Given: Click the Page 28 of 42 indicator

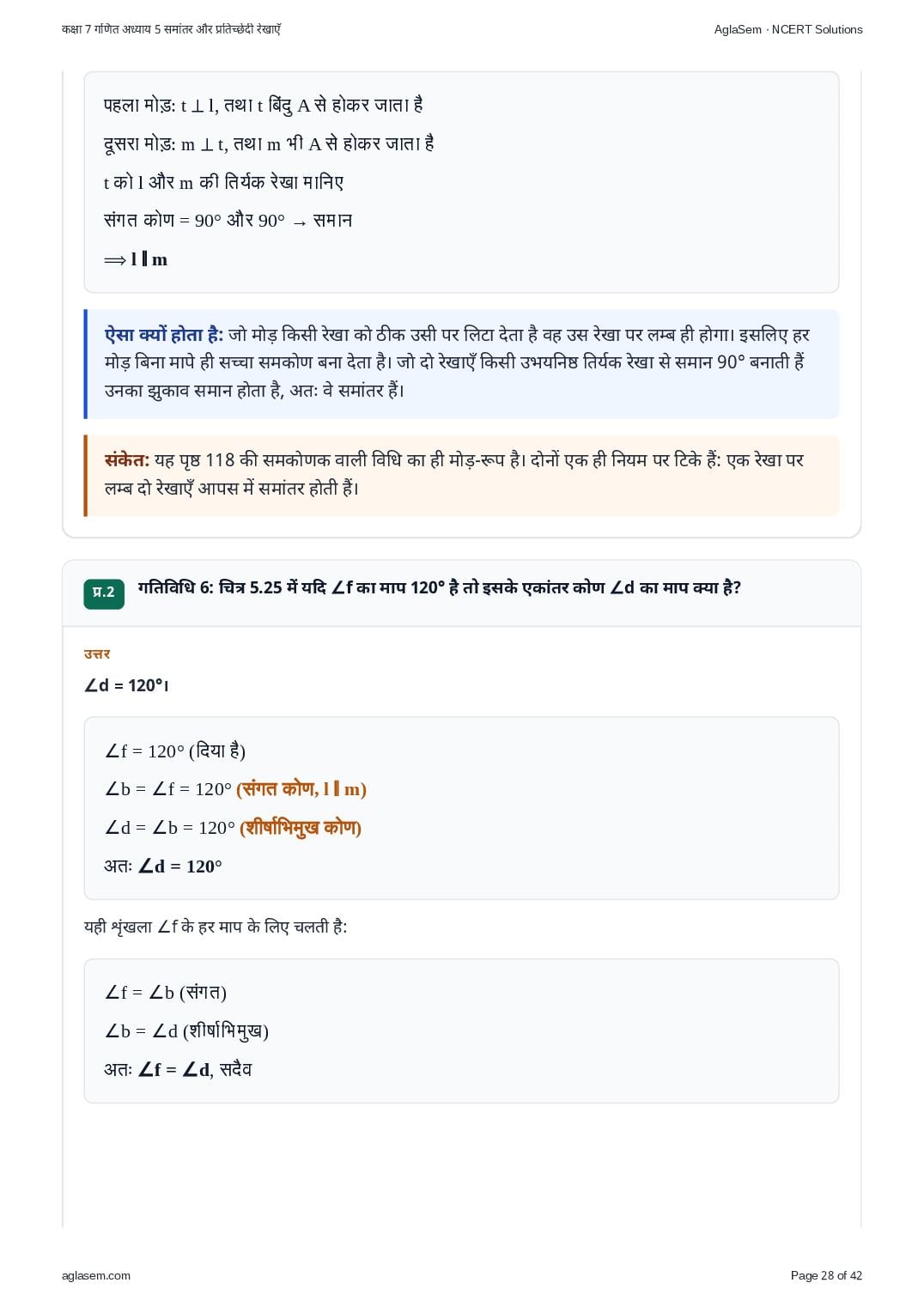Looking at the screenshot, I should pos(826,1275).
